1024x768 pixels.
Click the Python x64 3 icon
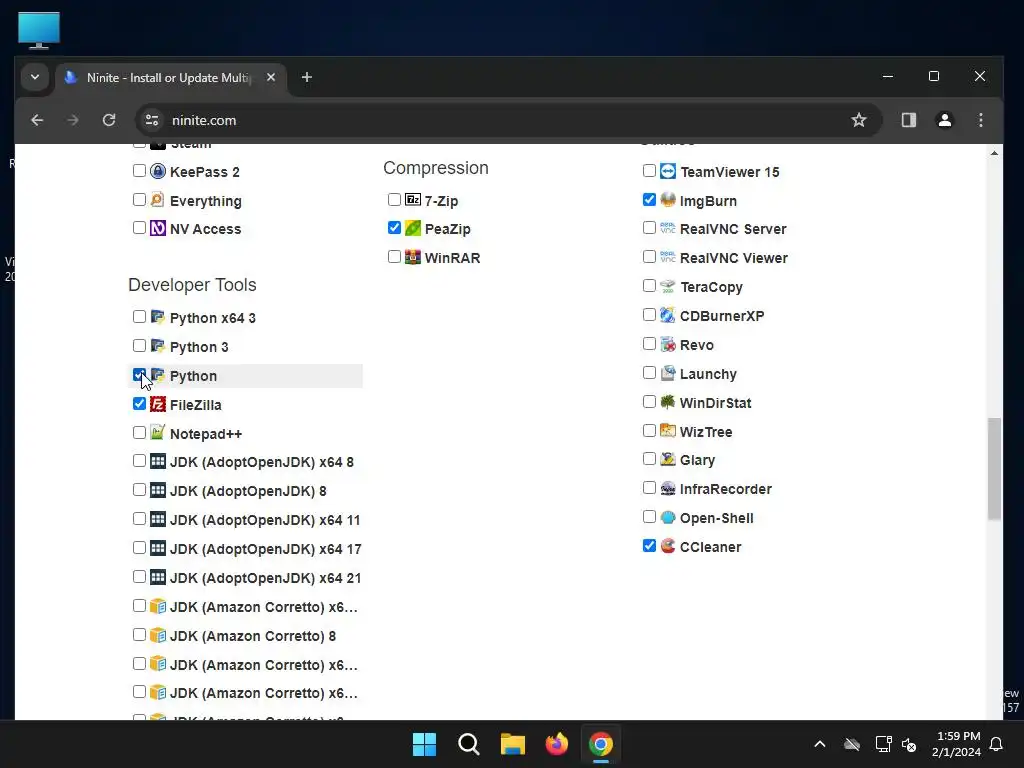157,317
